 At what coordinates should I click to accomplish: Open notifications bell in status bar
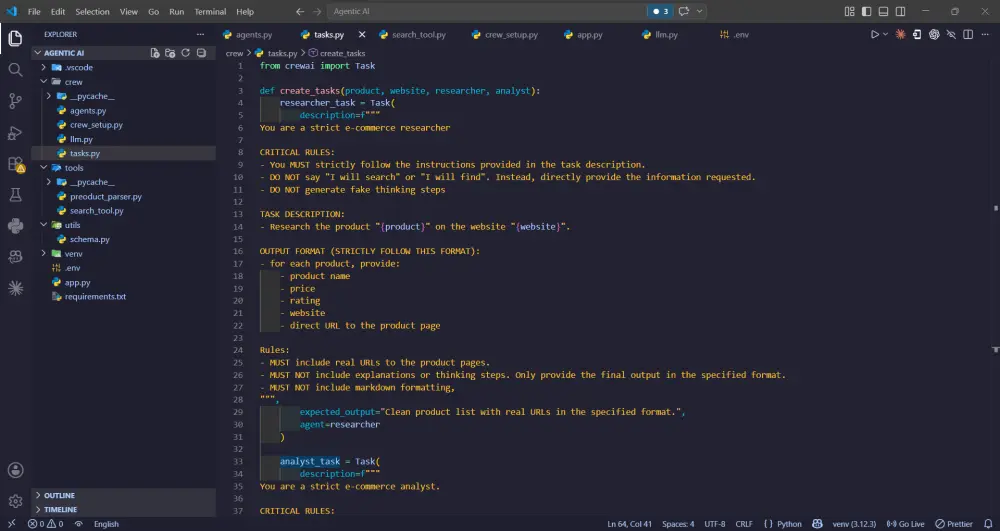click(x=988, y=524)
